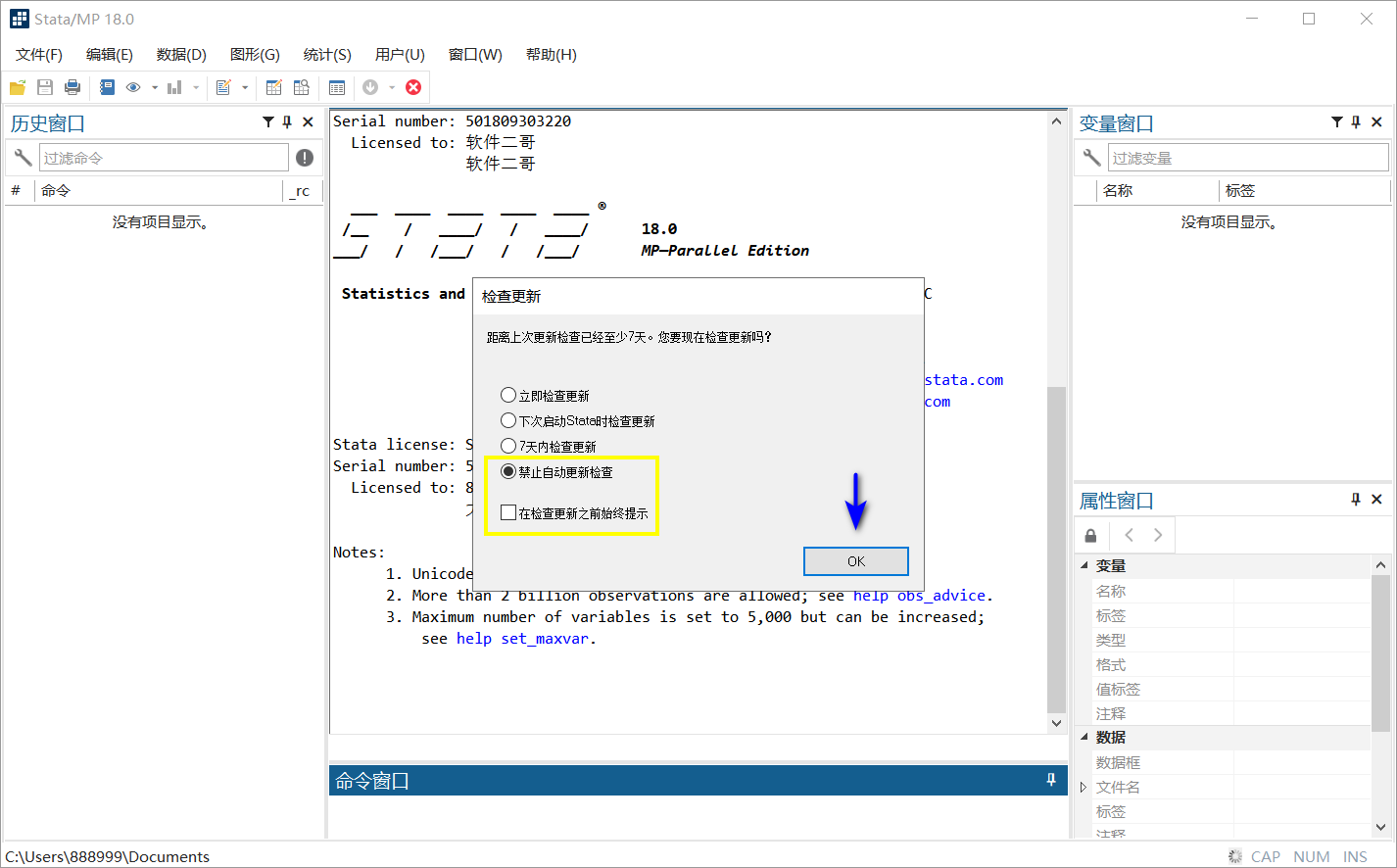Pin the Command window panel

point(1051,780)
